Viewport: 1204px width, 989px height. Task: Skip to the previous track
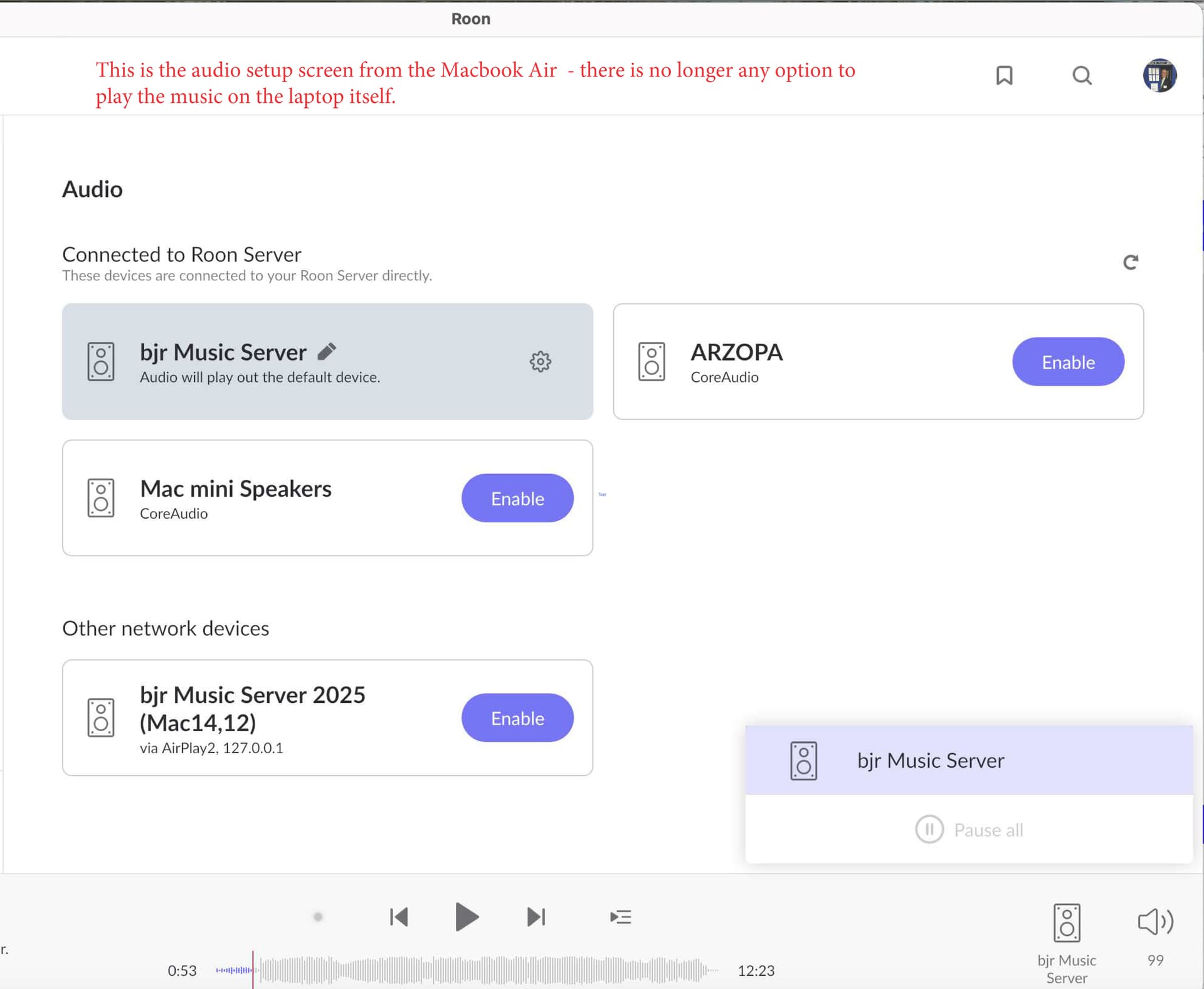click(x=399, y=917)
